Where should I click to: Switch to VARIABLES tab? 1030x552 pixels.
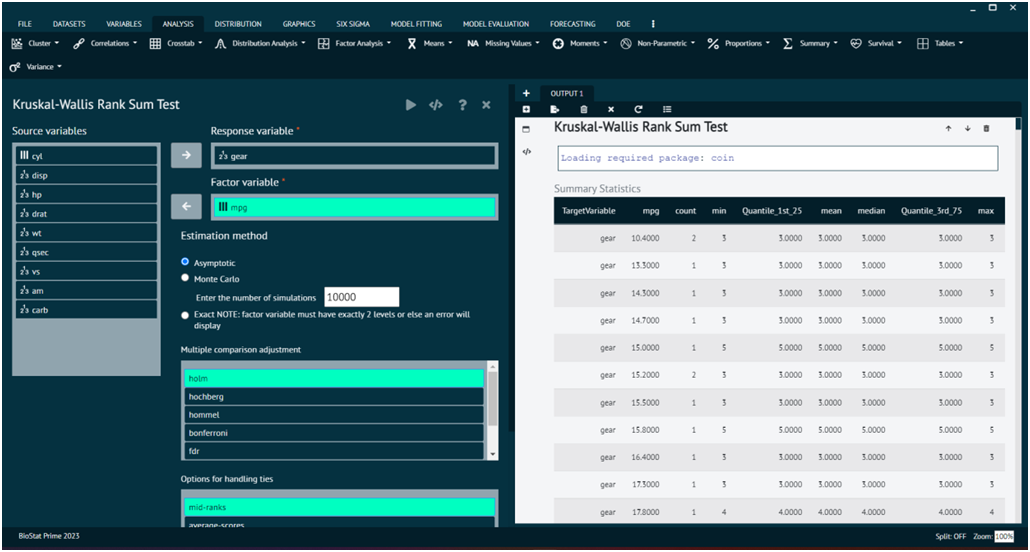[x=123, y=24]
